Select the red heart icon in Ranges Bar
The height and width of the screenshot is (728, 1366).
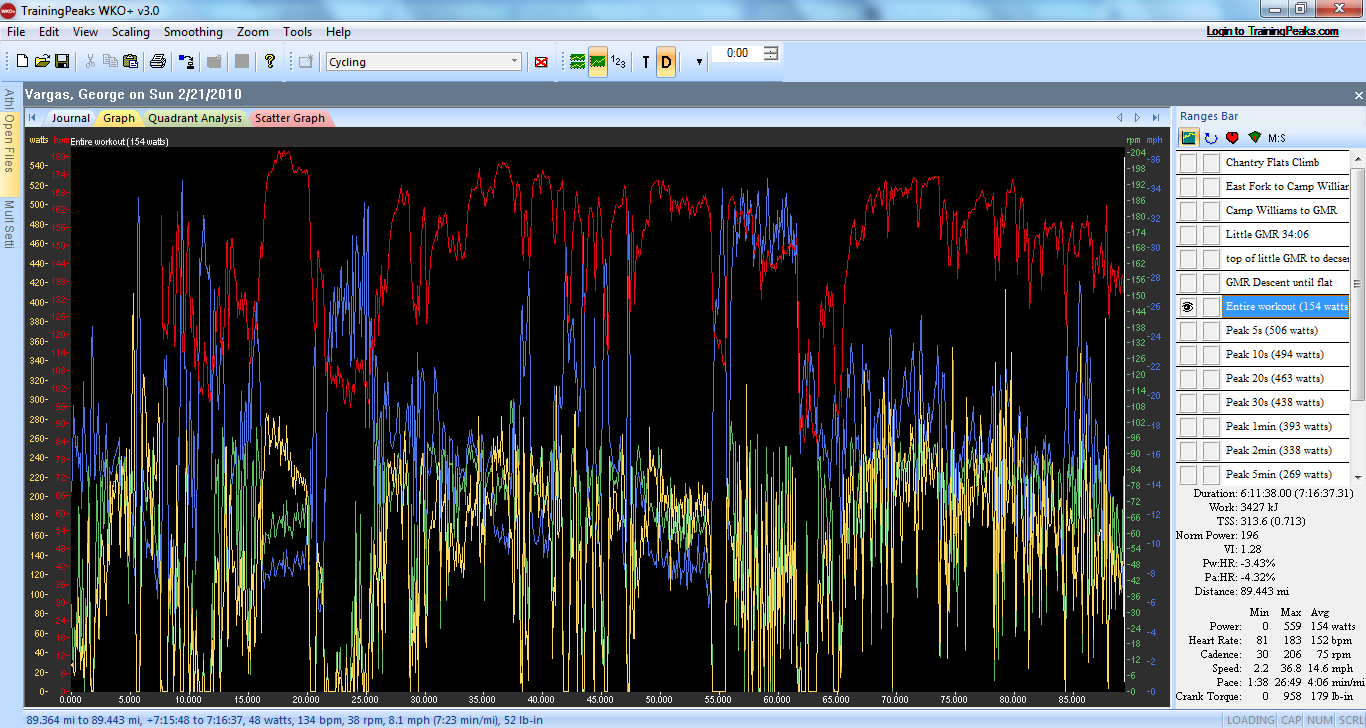click(x=1232, y=138)
